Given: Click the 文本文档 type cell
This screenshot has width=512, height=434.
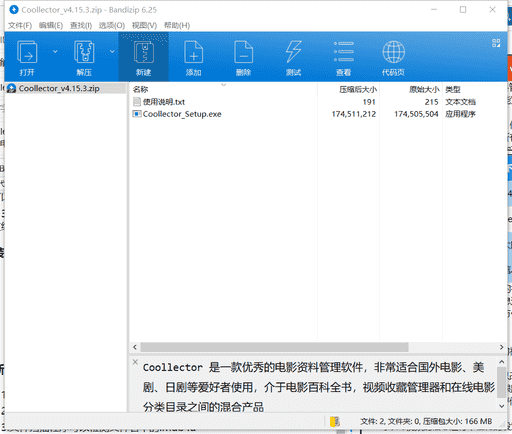Looking at the screenshot, I should click(460, 102).
